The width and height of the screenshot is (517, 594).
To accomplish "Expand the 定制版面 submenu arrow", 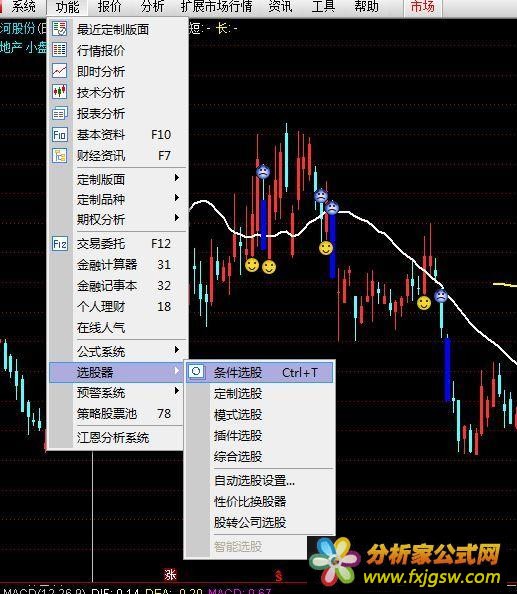I will point(176,178).
